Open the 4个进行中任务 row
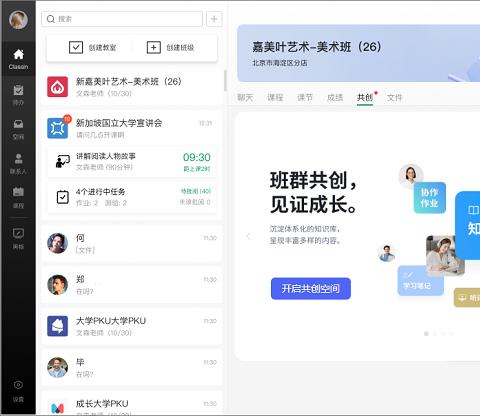Image resolution: width=480 pixels, height=416 pixels. point(132,197)
